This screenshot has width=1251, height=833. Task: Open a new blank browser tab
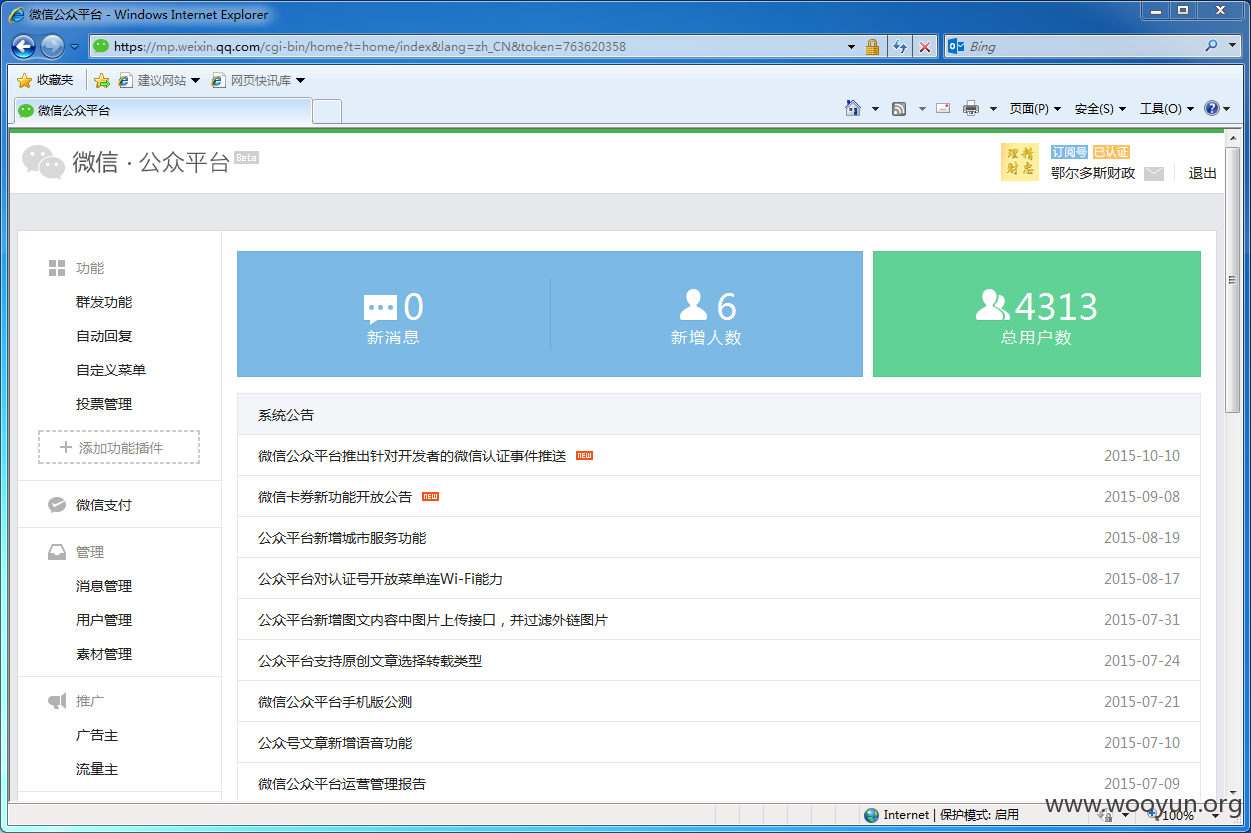(x=327, y=111)
